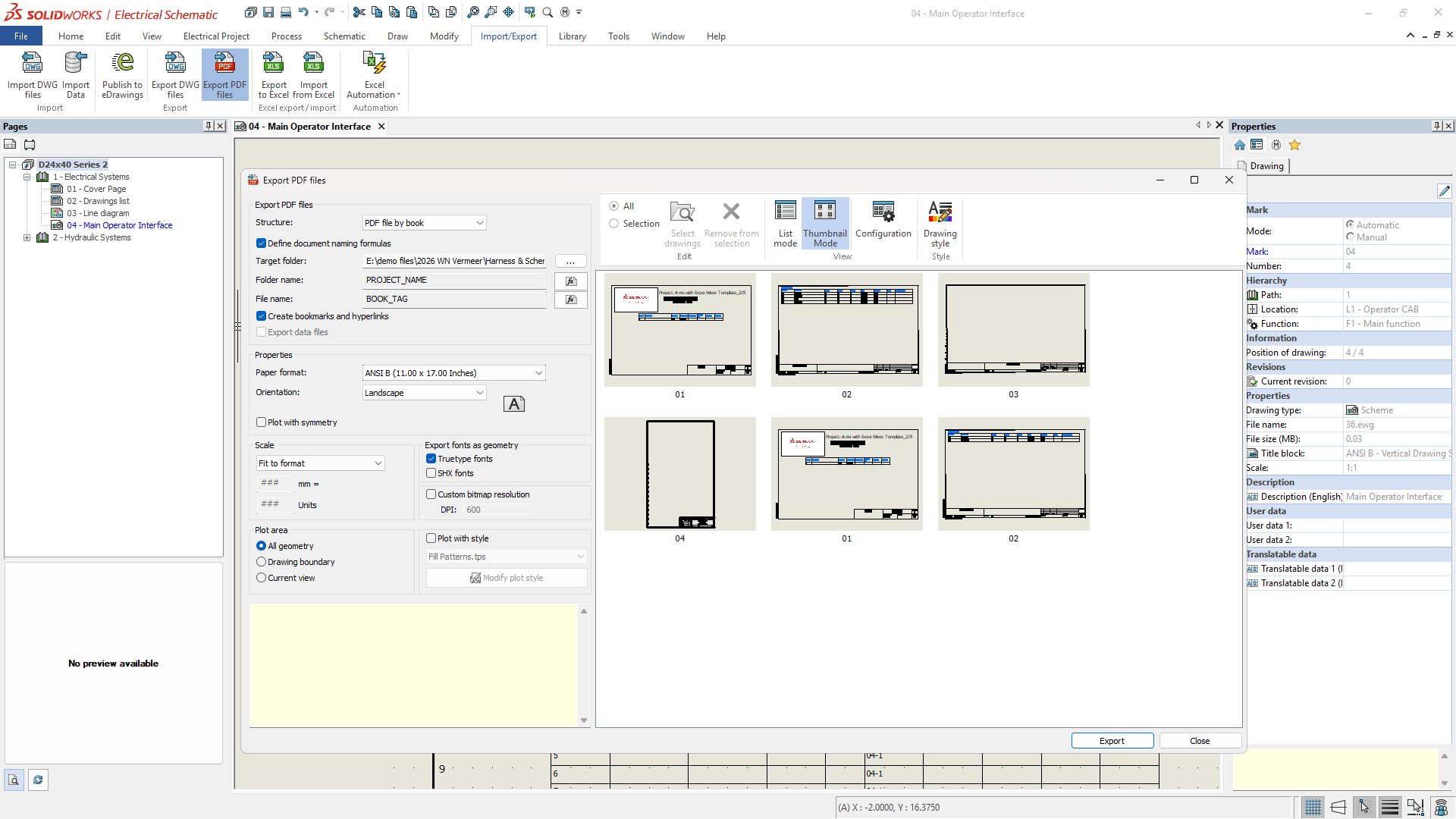Enable Plot with symmetry checkbox
This screenshot has width=1456, height=819.
coord(261,422)
